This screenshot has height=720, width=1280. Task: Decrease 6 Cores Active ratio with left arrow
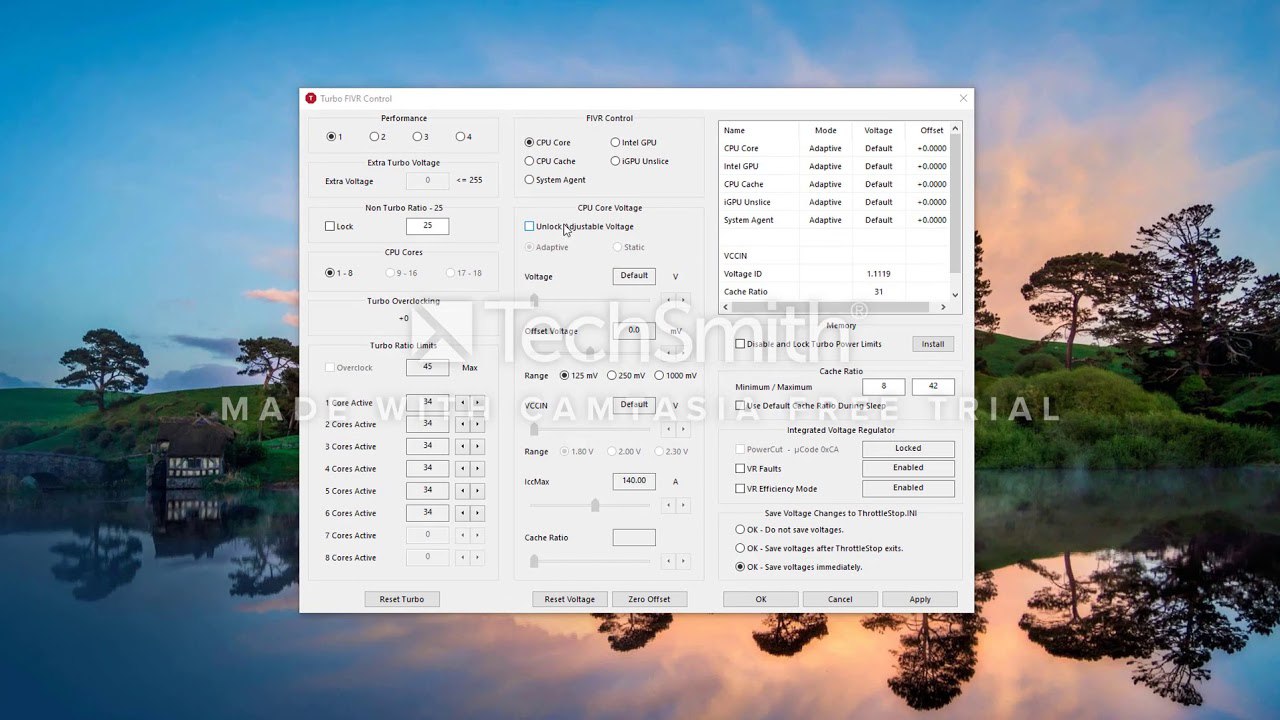462,513
